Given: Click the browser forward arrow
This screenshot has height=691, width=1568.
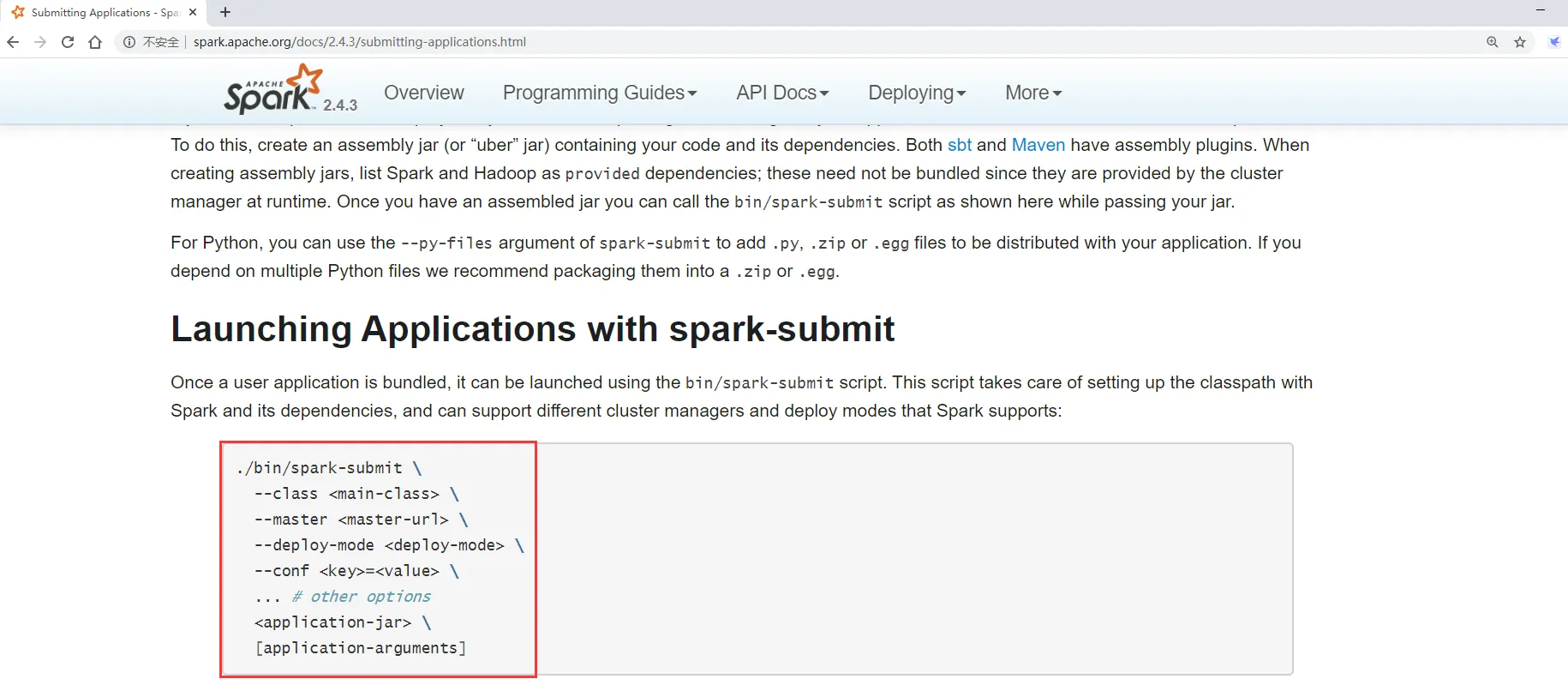Looking at the screenshot, I should point(40,42).
